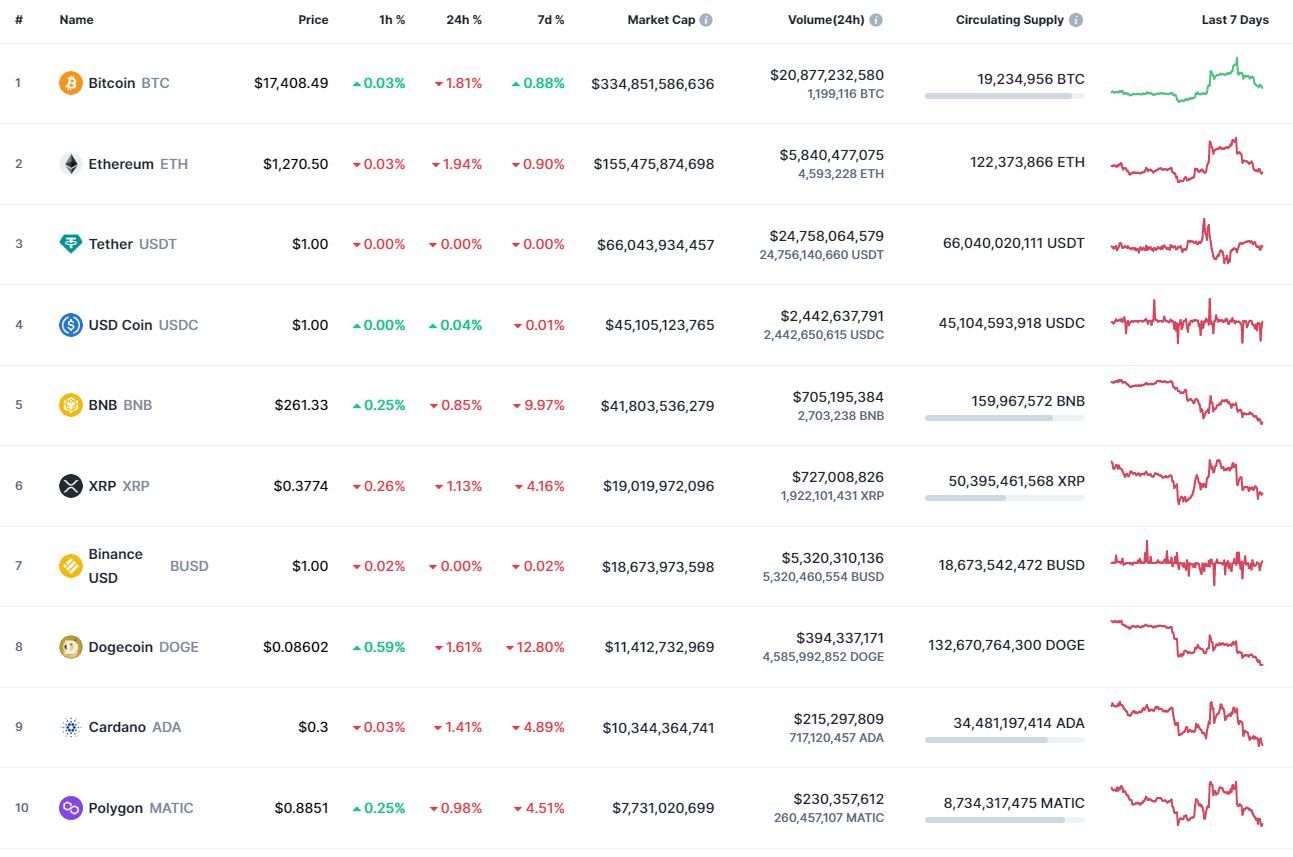1293x857 pixels.
Task: Sort by the 7d % header
Action: tap(551, 20)
